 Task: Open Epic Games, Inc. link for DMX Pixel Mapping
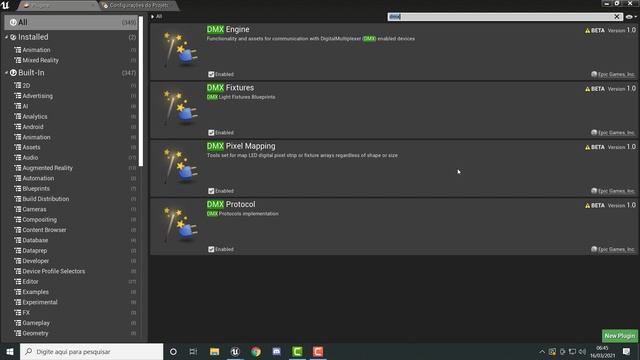click(616, 191)
